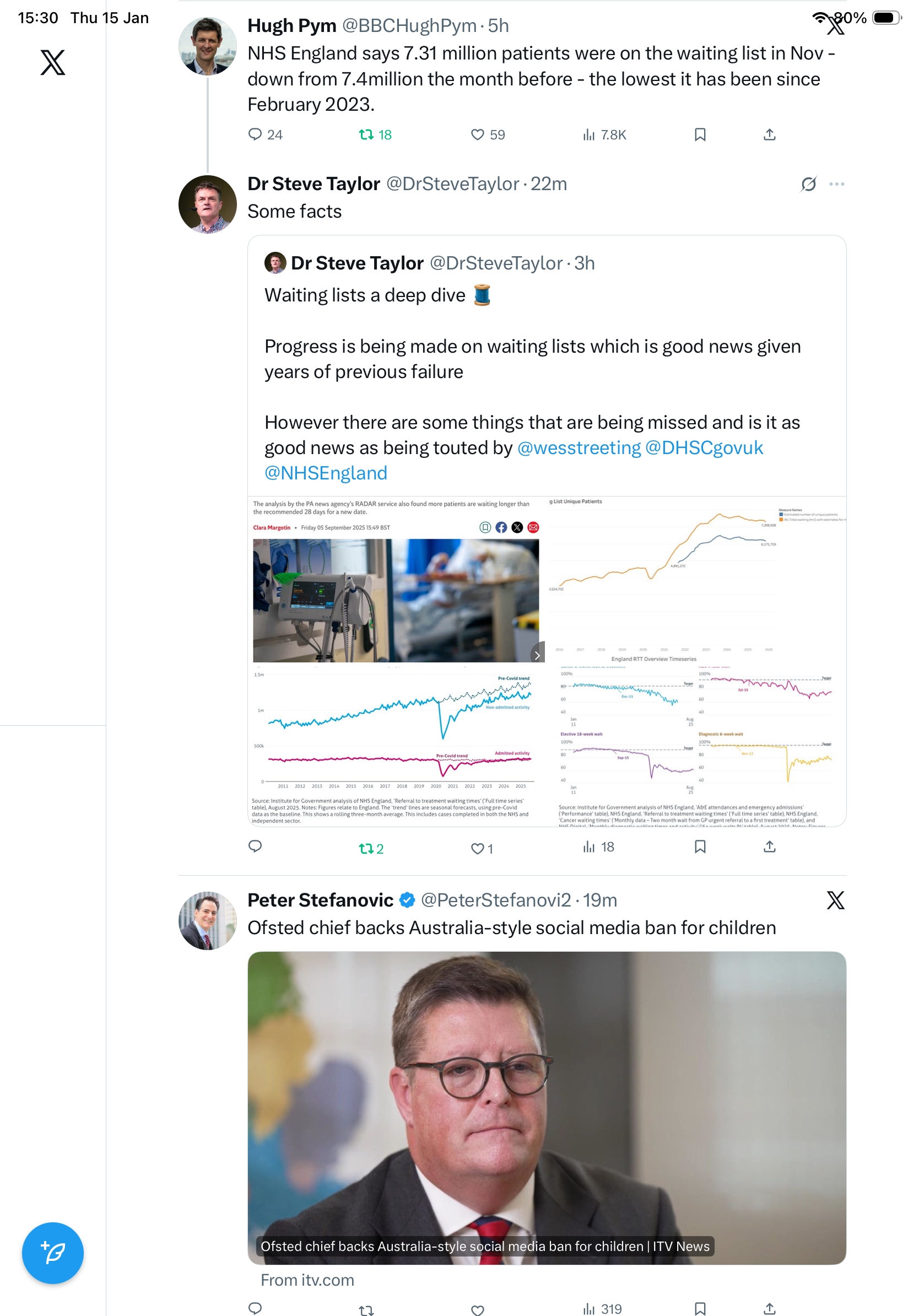Bookmark Hugh Pym's post

point(700,134)
